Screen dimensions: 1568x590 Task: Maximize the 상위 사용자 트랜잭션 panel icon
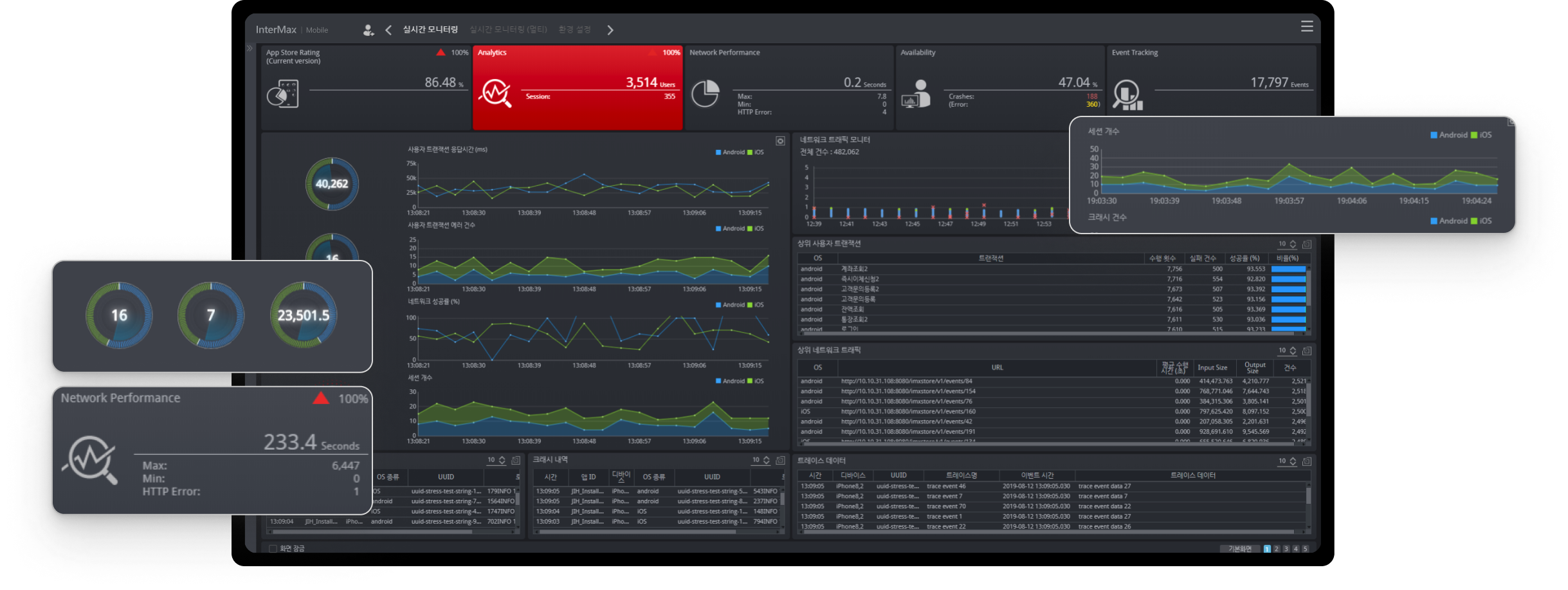coord(1307,244)
